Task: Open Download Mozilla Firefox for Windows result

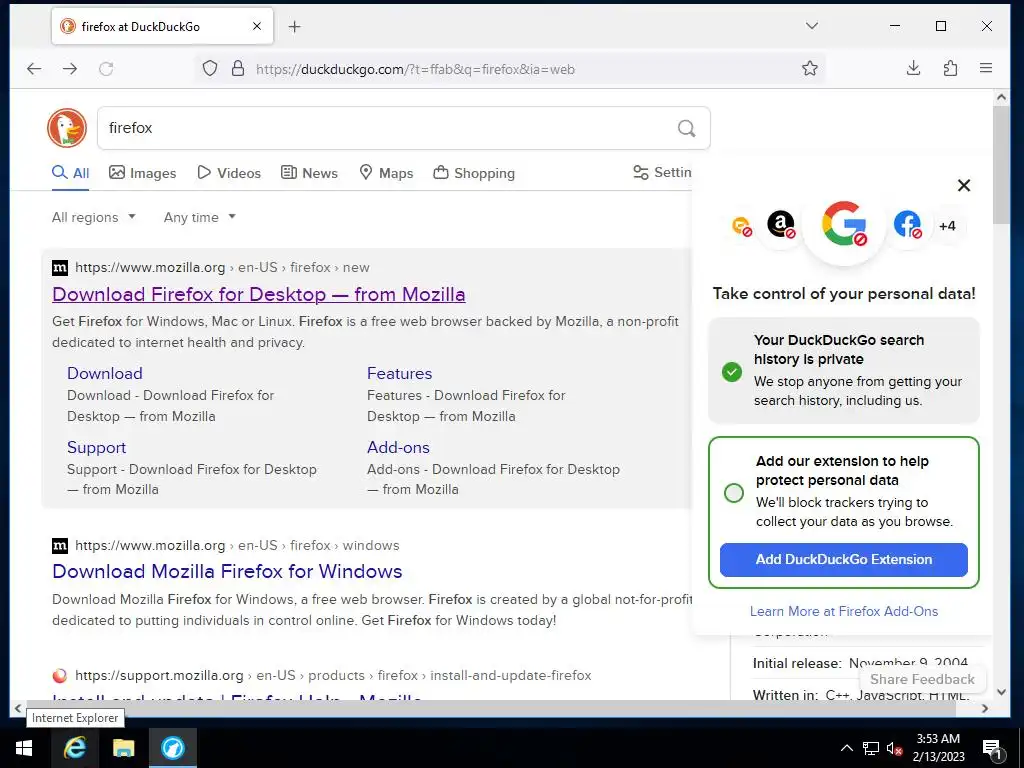Action: (227, 571)
